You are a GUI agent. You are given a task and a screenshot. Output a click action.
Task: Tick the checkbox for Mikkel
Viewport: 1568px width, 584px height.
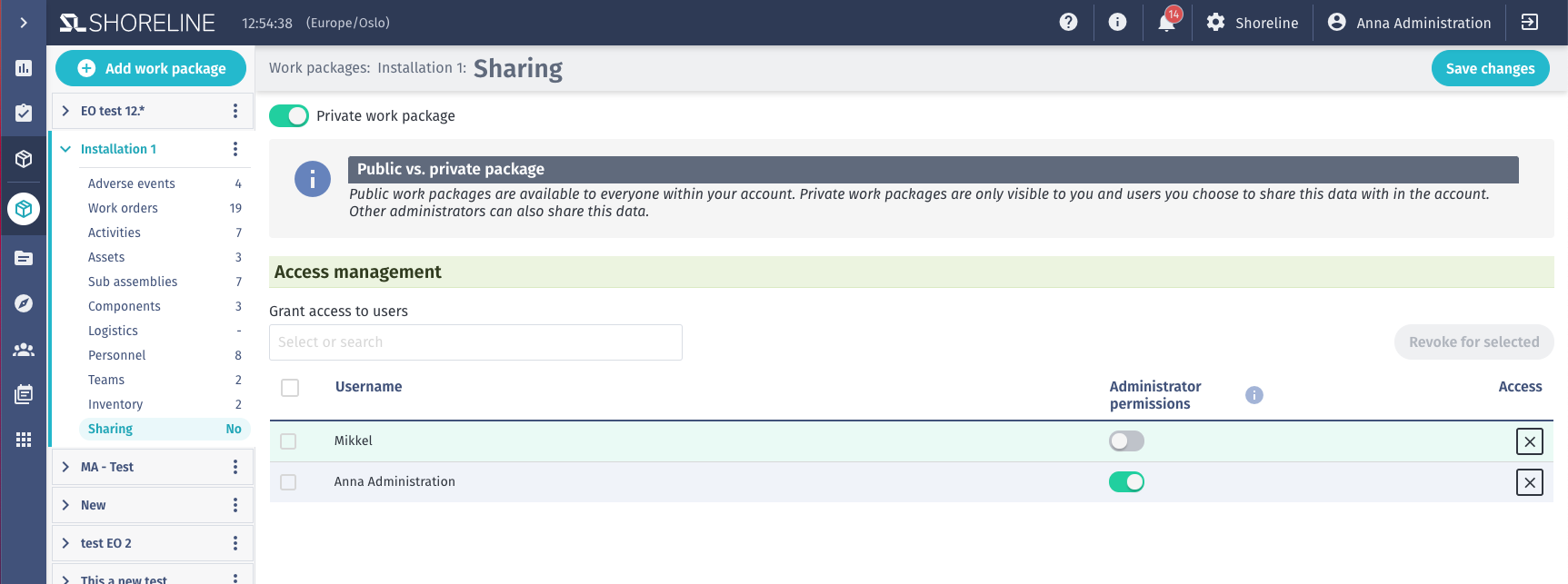click(x=288, y=441)
